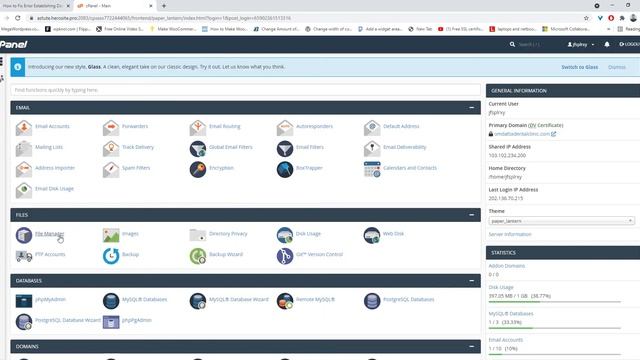Open the Mailing Lists icon
The width and height of the screenshot is (640, 360).
pyautogui.click(x=24, y=148)
